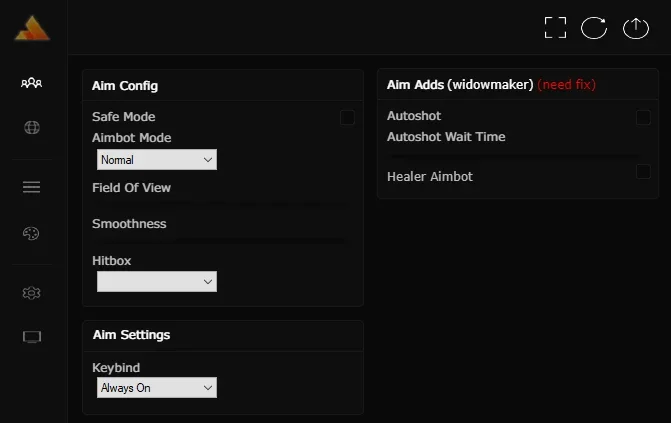
Task: Open the players group sidebar tab
Action: click(x=32, y=83)
